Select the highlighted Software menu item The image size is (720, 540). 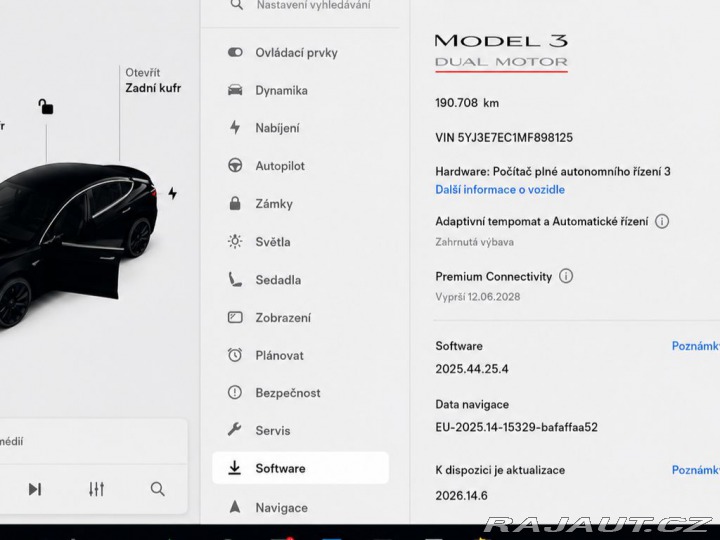coord(301,467)
